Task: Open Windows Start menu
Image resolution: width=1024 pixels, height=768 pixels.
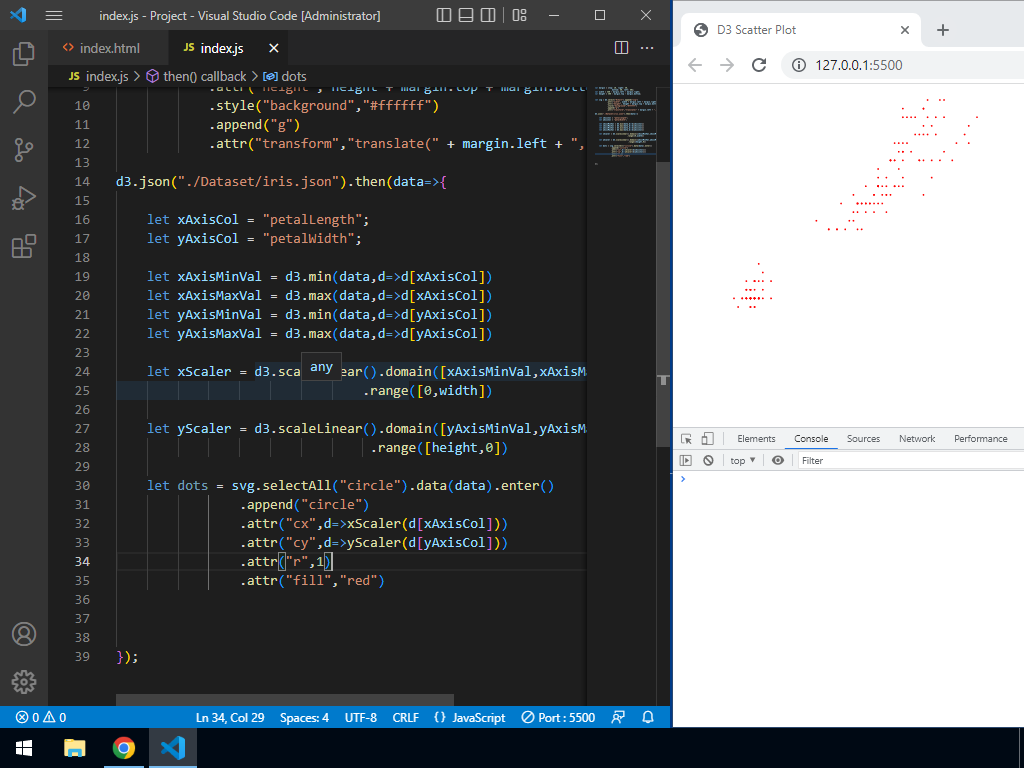Action: click(24, 748)
